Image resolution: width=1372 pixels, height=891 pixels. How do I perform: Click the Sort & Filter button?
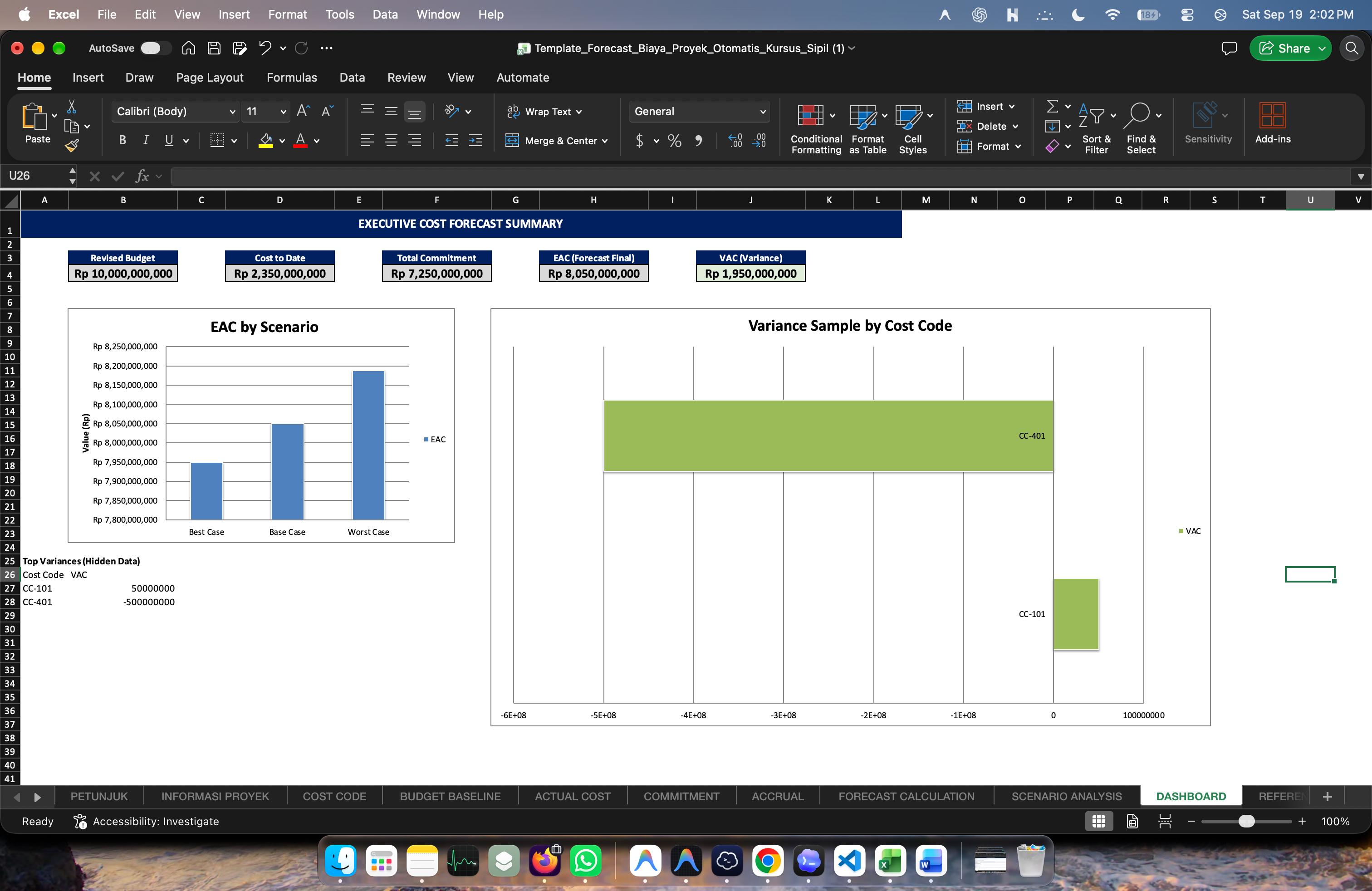coord(1097,128)
